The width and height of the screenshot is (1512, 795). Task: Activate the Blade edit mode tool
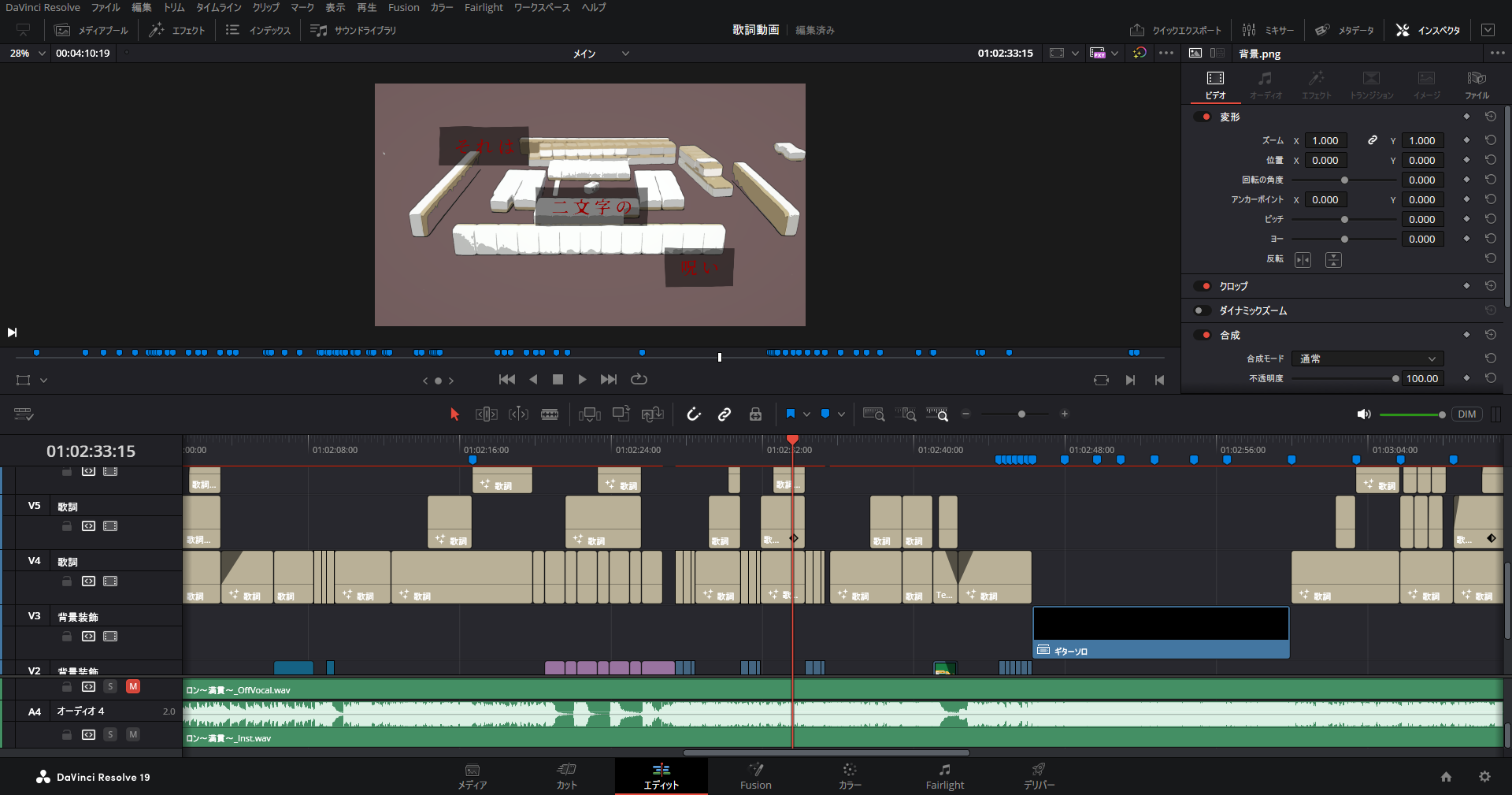pyautogui.click(x=550, y=414)
